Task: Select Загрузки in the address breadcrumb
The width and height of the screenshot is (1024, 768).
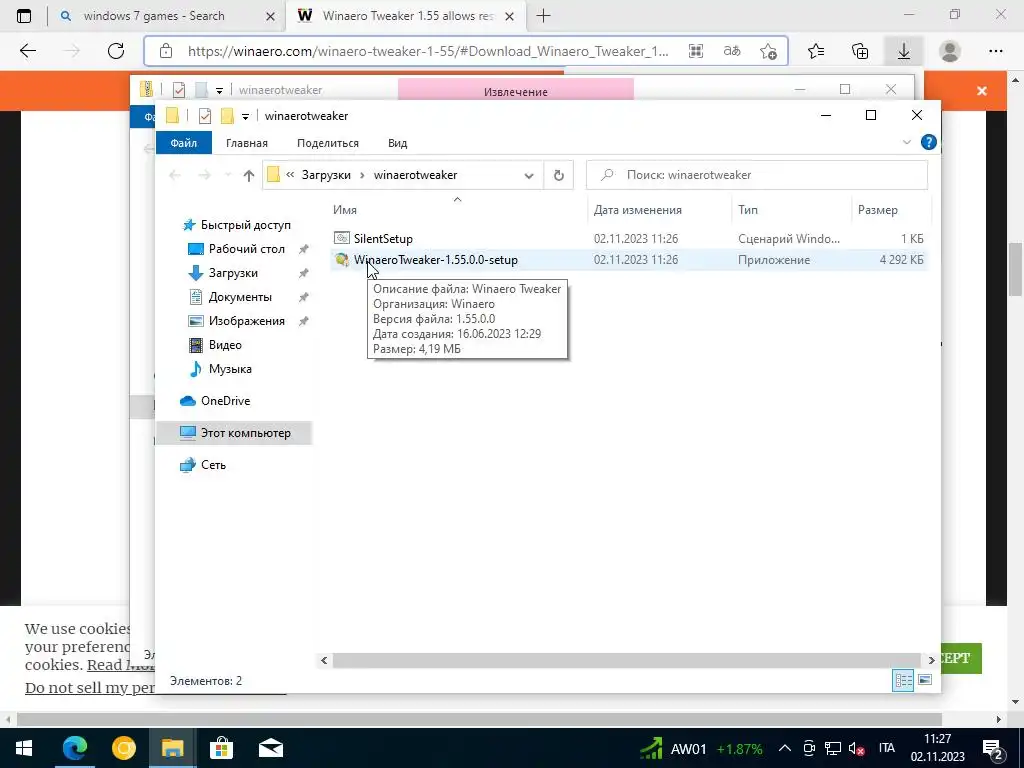Action: (326, 175)
